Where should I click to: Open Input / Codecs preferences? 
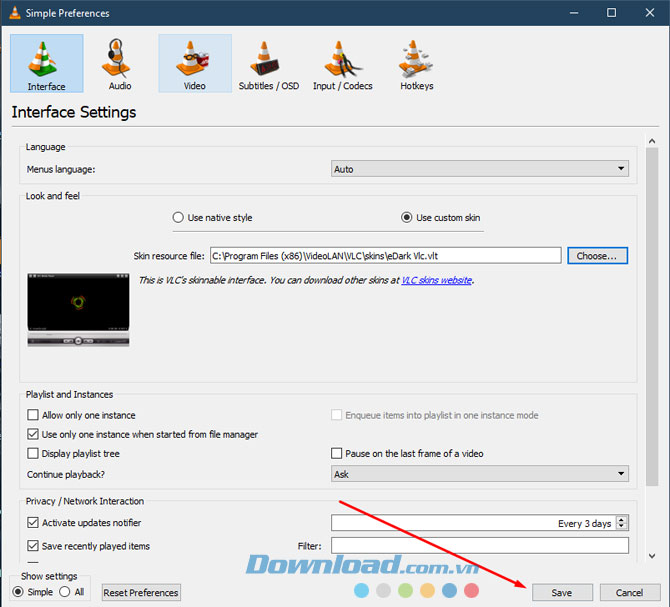(x=343, y=64)
